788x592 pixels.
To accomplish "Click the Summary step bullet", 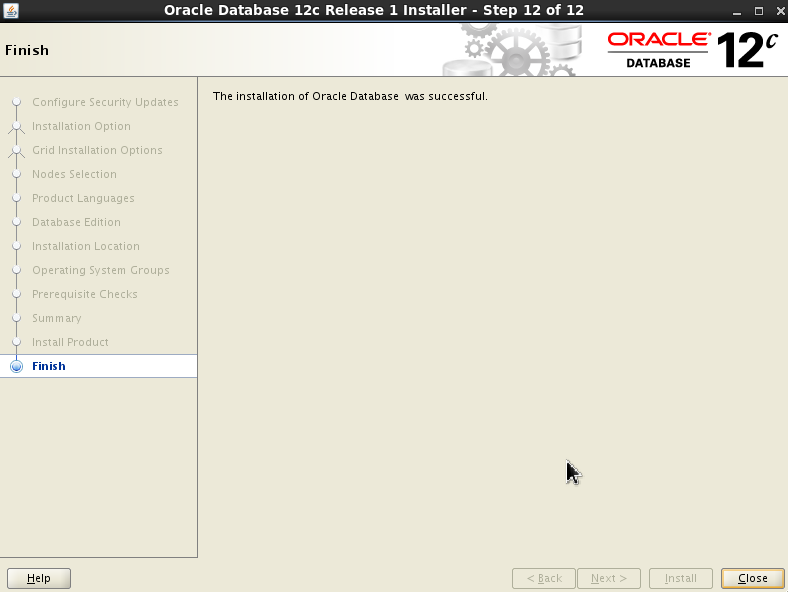I will 17,318.
